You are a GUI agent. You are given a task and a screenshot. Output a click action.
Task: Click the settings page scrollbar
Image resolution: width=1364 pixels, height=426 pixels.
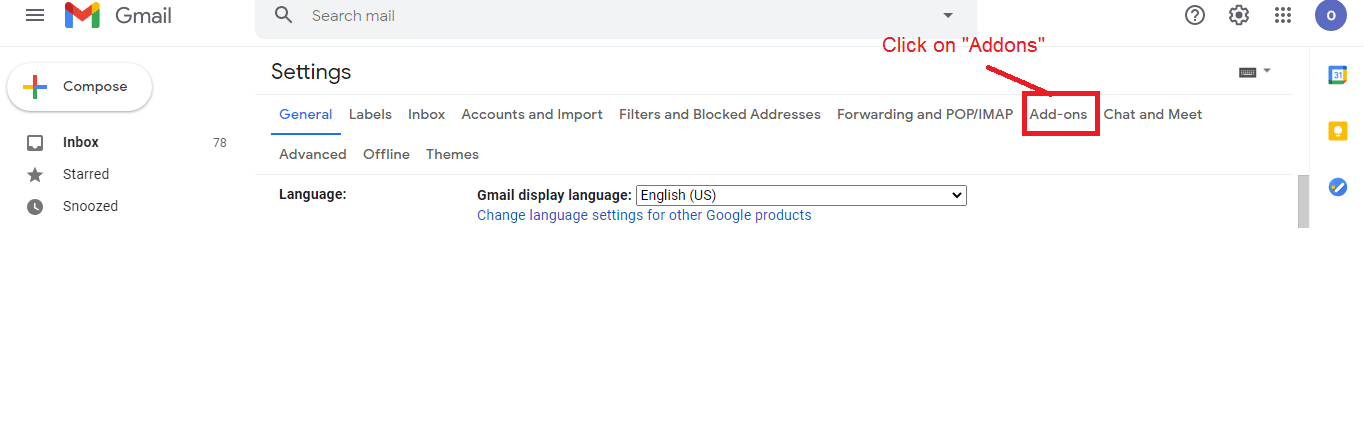click(1303, 201)
